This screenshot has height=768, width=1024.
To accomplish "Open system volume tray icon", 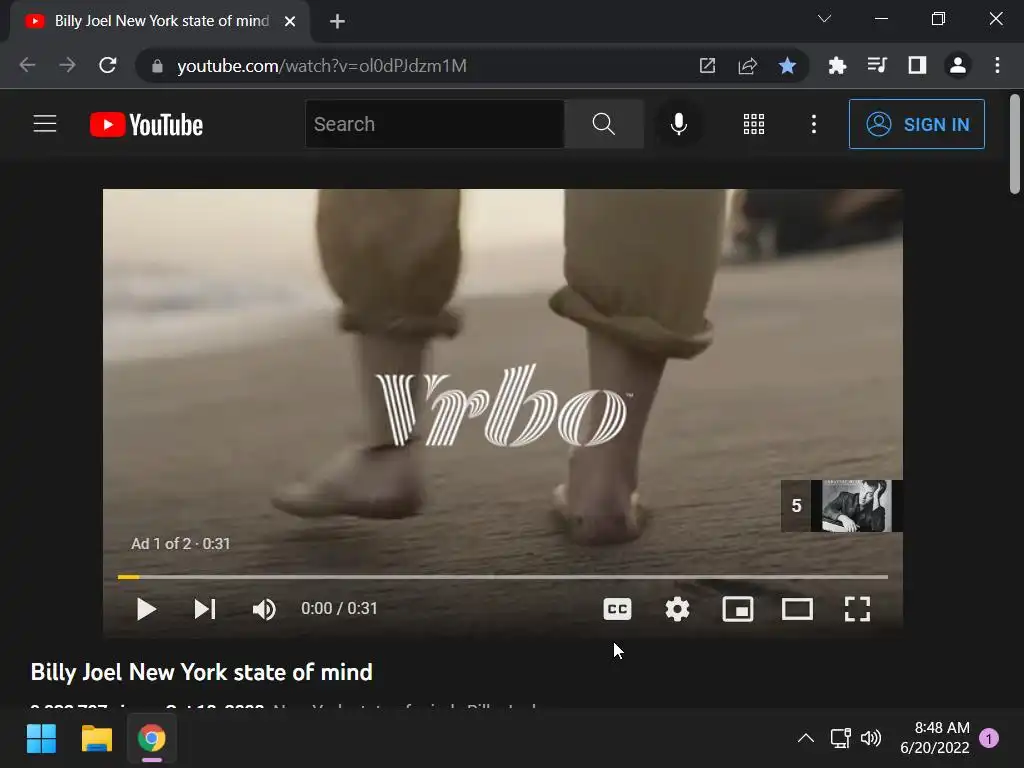I will point(871,738).
